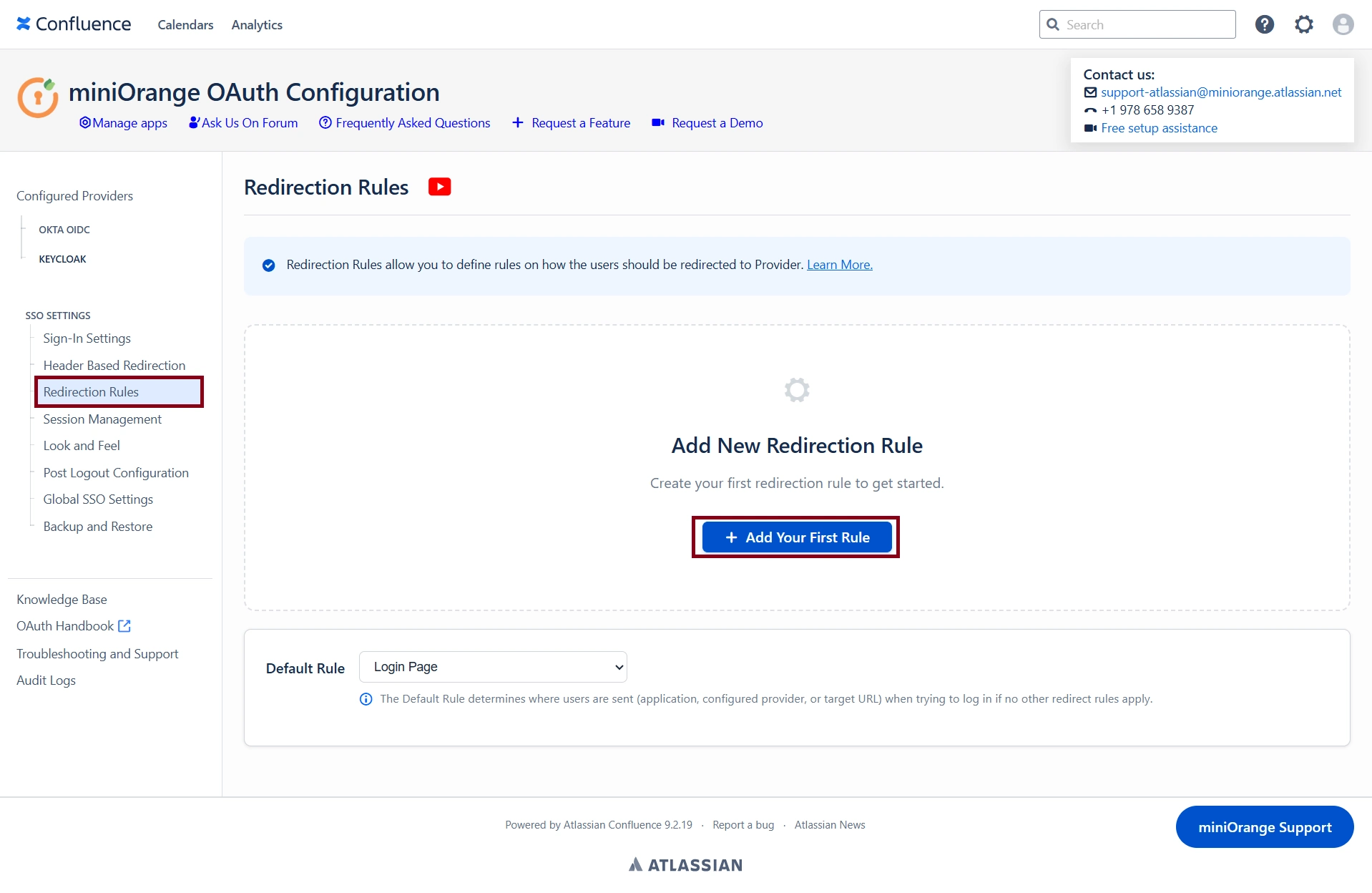Open the Analytics menu
This screenshot has height=893, width=1372.
[257, 24]
